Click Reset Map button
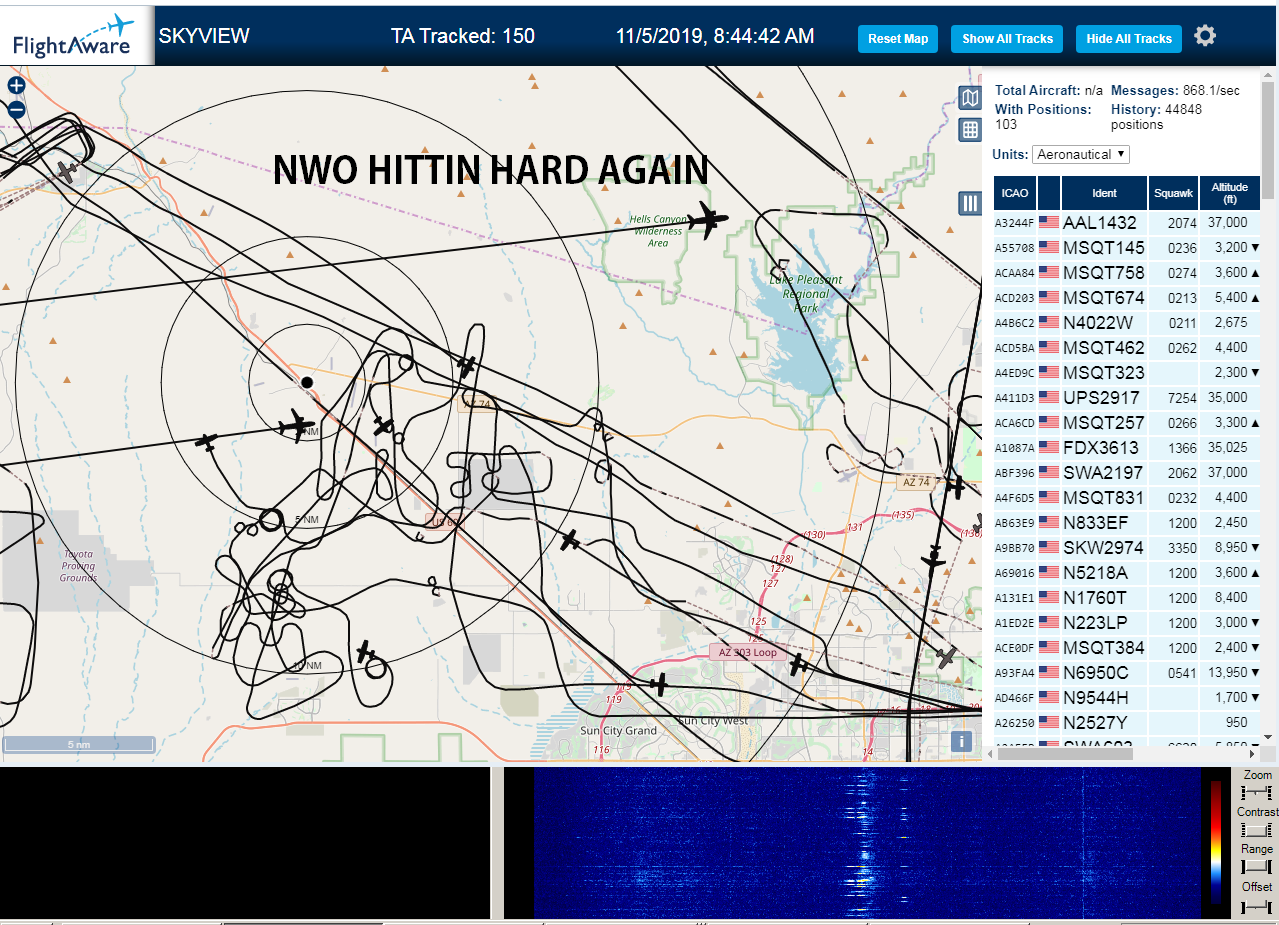Viewport: 1279px width, 925px height. point(898,39)
